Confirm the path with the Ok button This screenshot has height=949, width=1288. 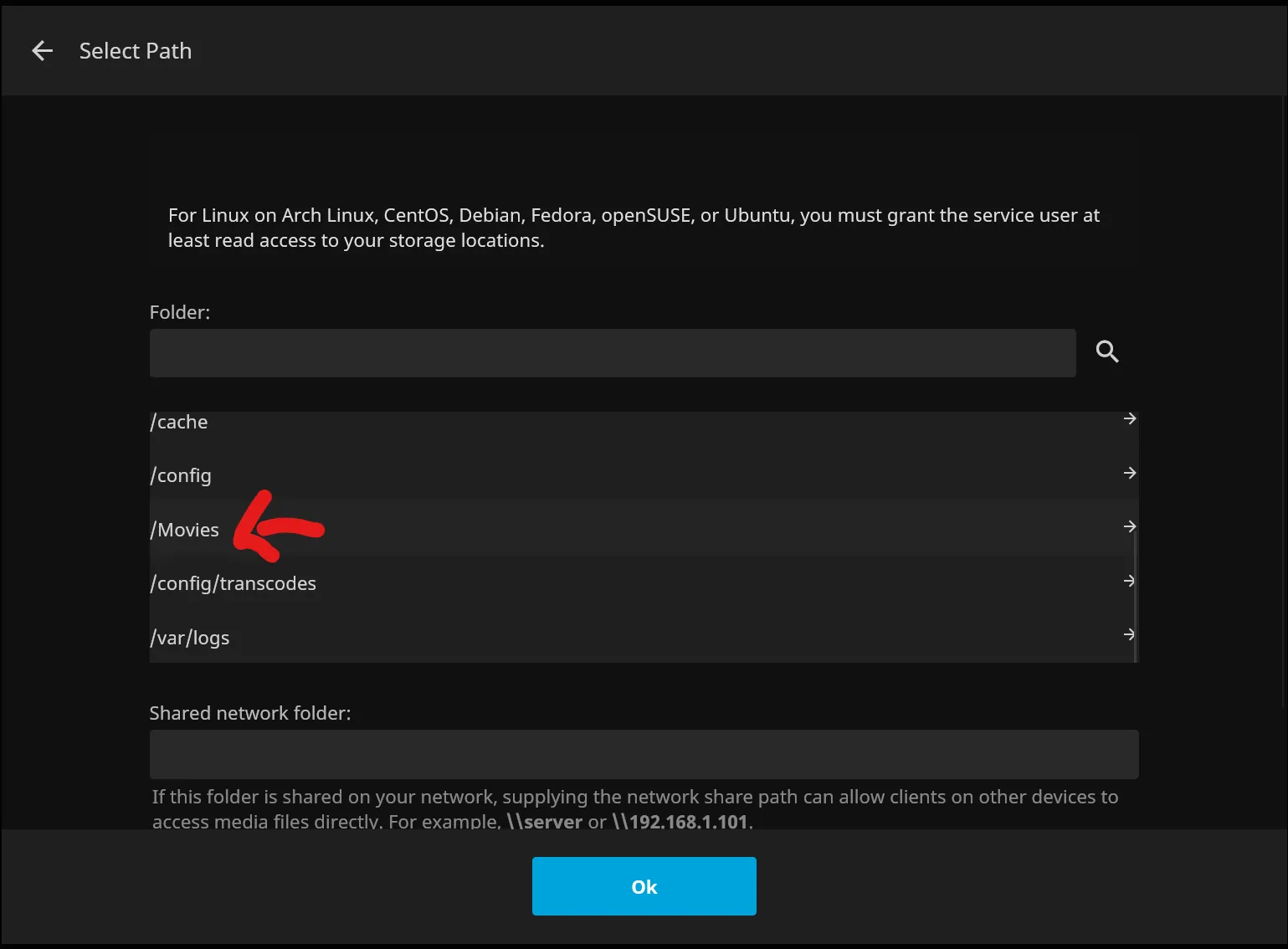pyautogui.click(x=644, y=886)
